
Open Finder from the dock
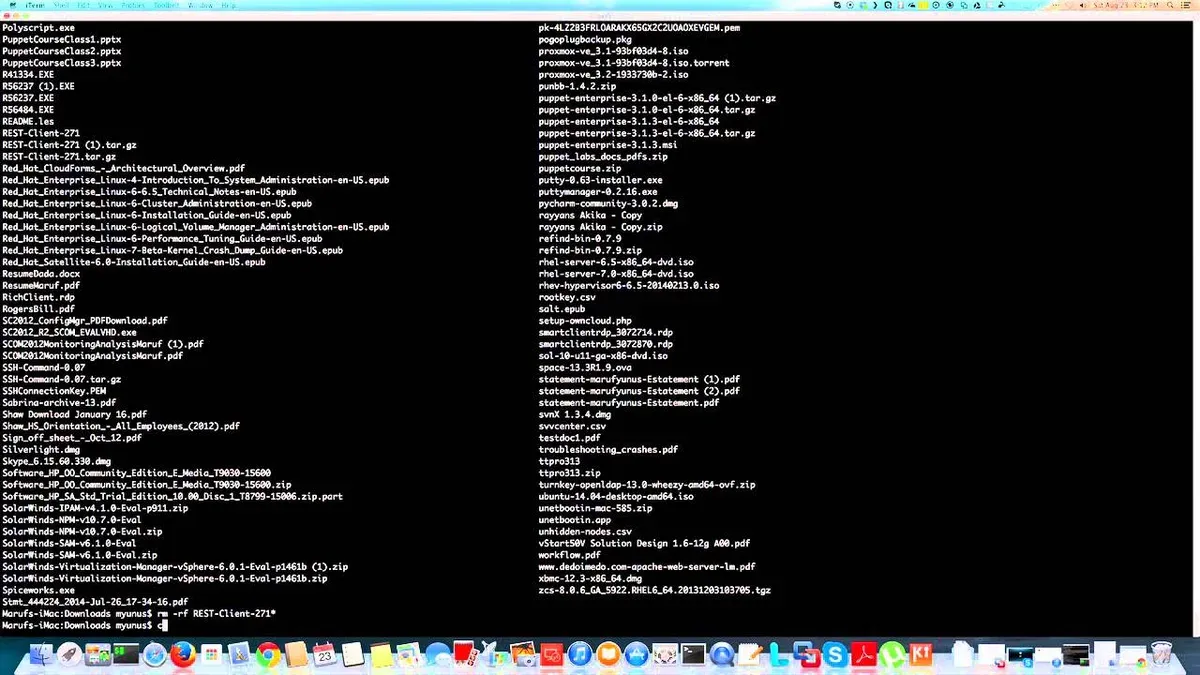pos(41,655)
